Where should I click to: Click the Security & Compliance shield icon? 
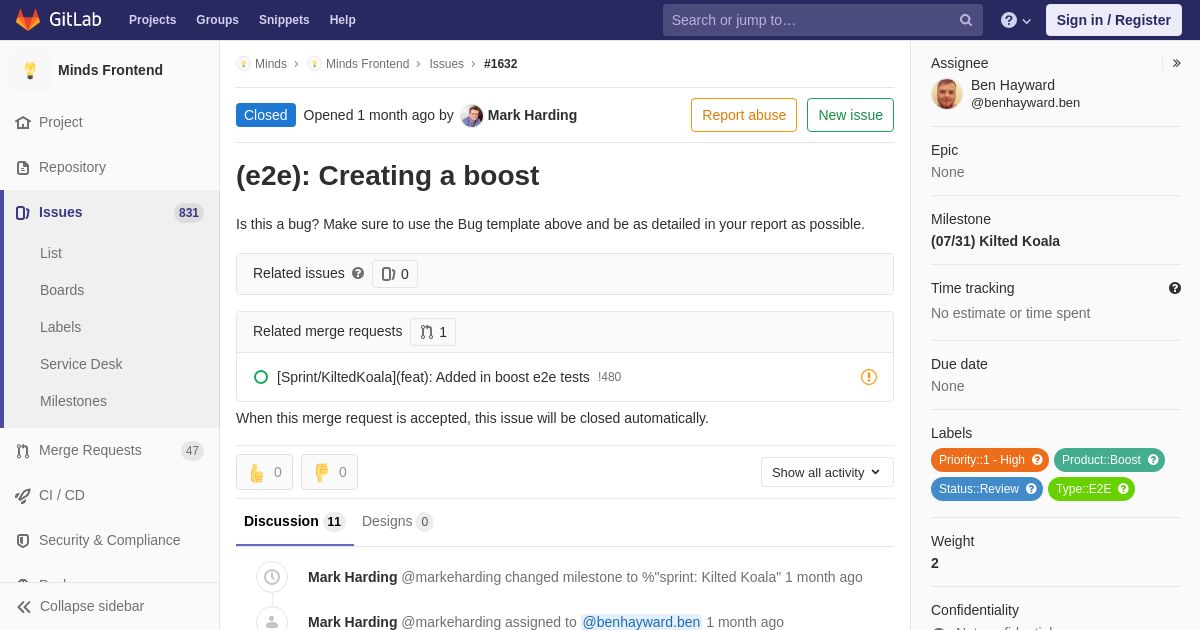click(x=23, y=540)
